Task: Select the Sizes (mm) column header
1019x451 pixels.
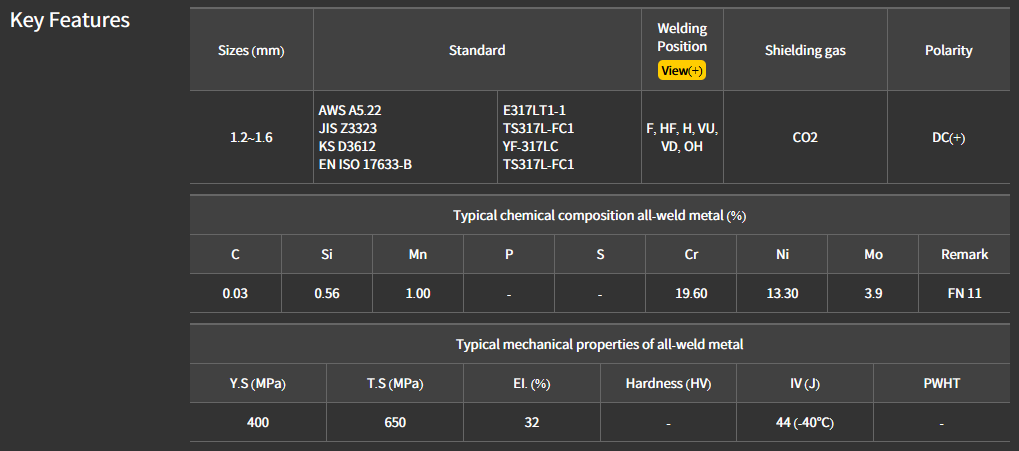Action: coord(251,50)
